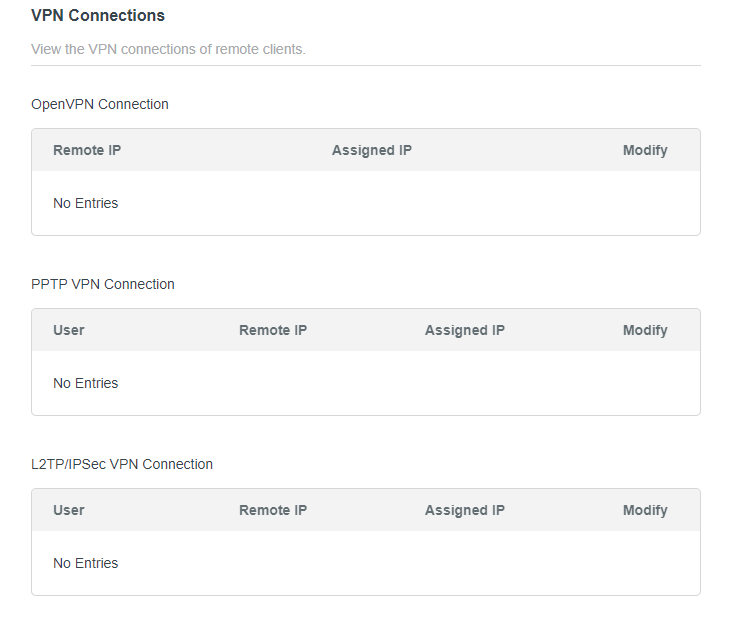742x624 pixels.
Task: Click User column header in L2TP/IPSec table
Action: click(x=69, y=510)
